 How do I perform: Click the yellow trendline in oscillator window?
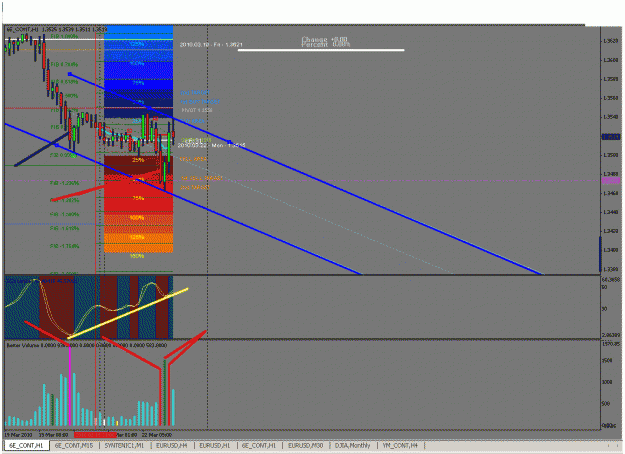(x=128, y=313)
